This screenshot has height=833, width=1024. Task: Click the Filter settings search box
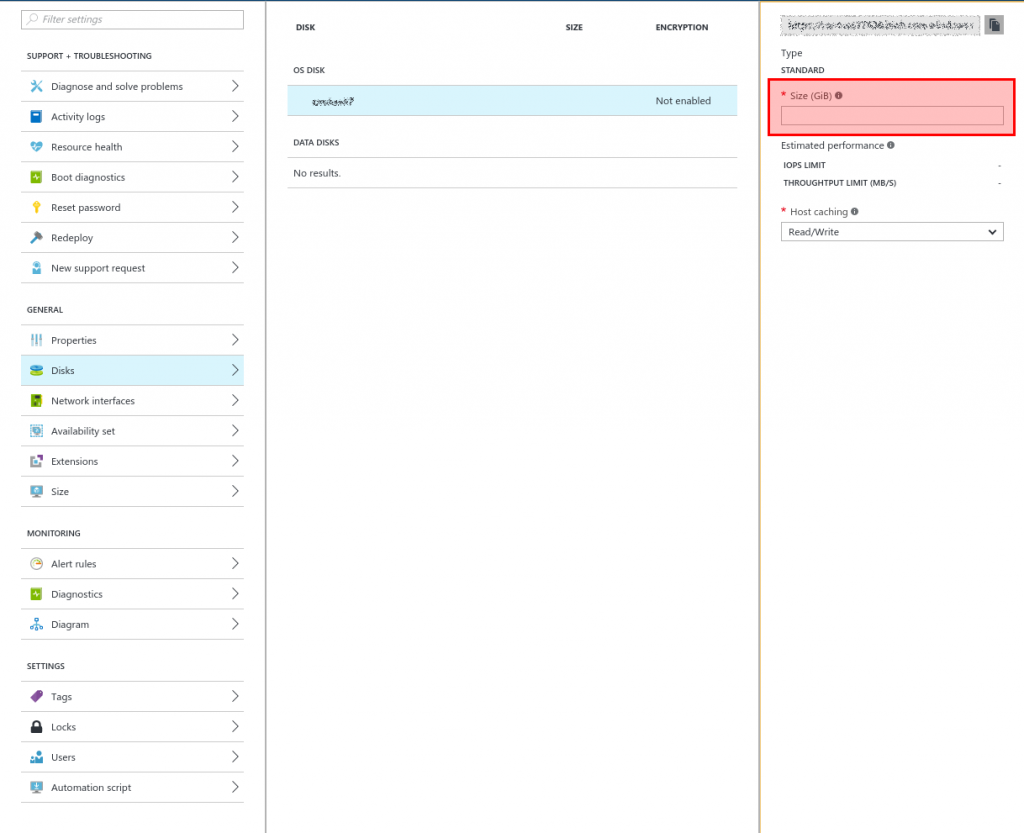click(132, 19)
